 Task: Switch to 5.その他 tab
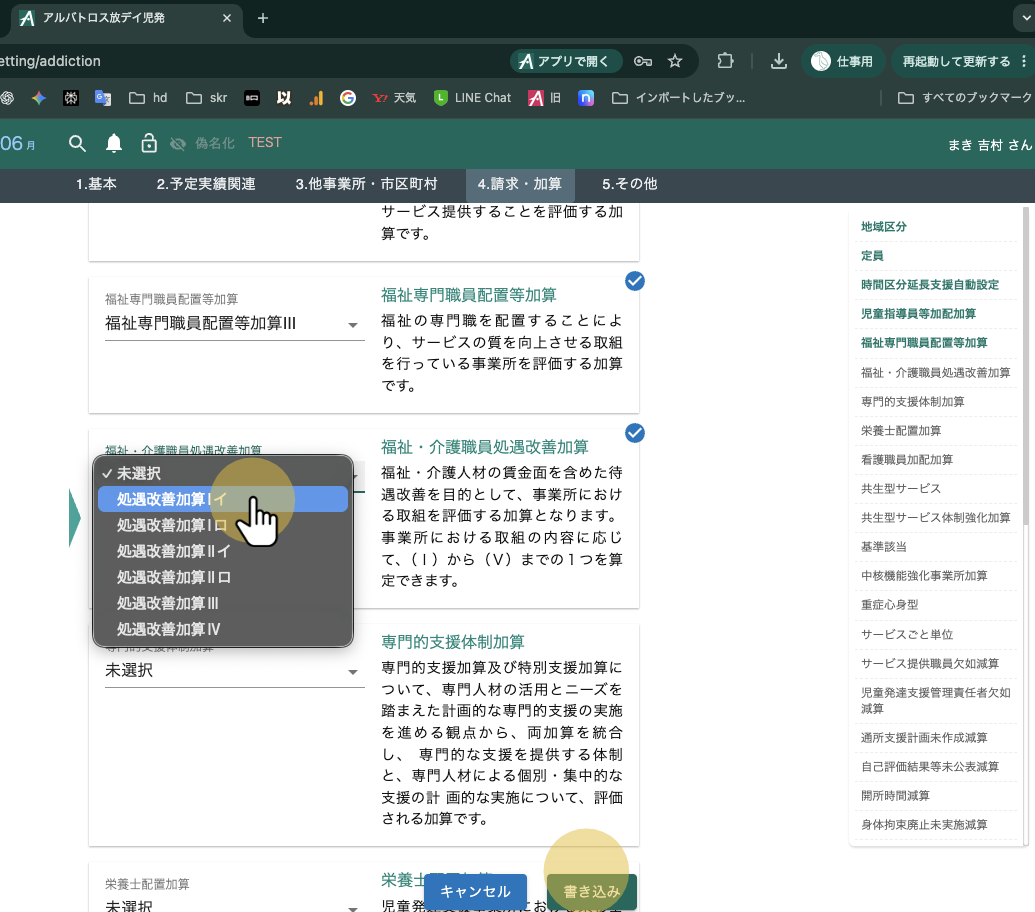point(629,184)
